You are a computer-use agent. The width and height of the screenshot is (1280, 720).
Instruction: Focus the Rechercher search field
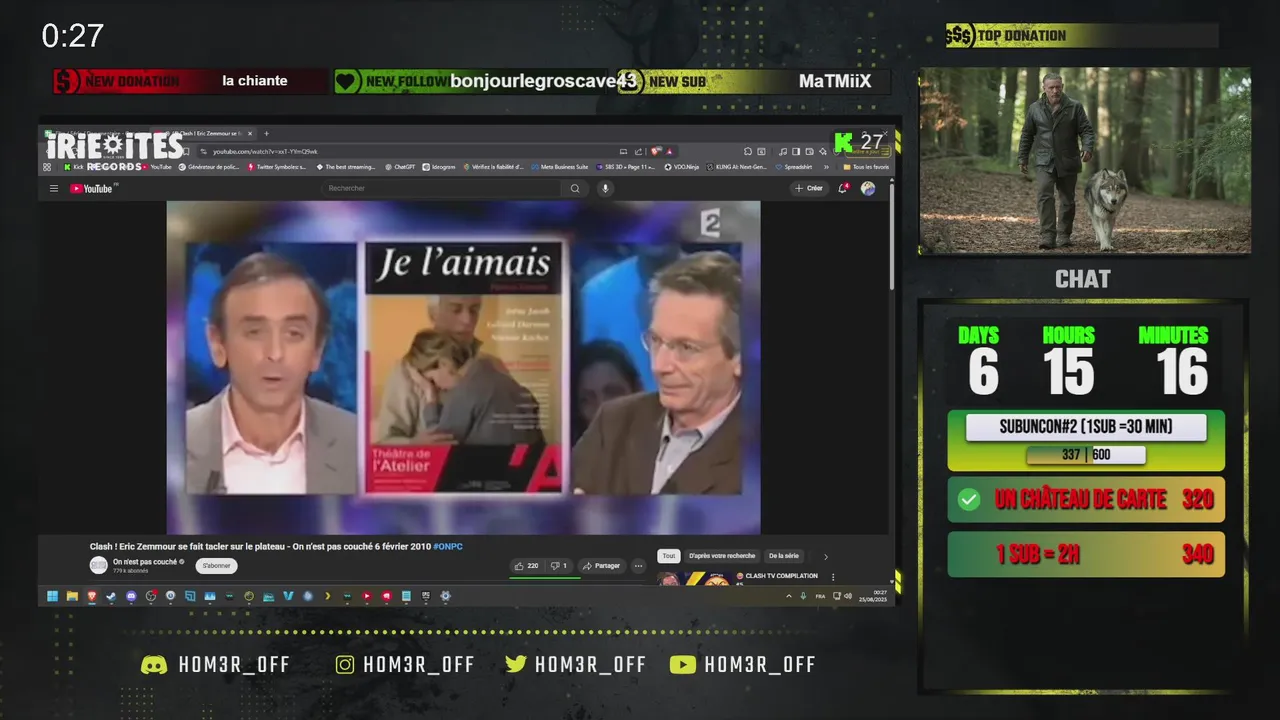pos(440,188)
